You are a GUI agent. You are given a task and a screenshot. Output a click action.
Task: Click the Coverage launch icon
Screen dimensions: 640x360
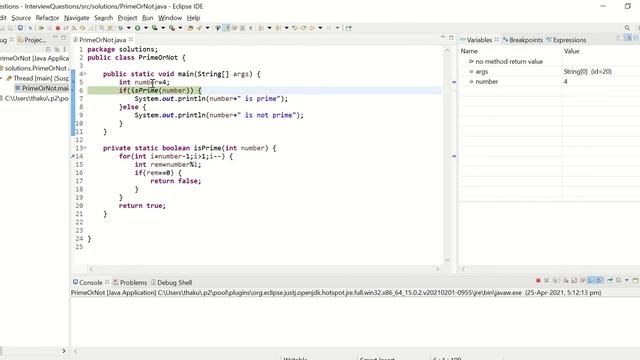tap(155, 28)
